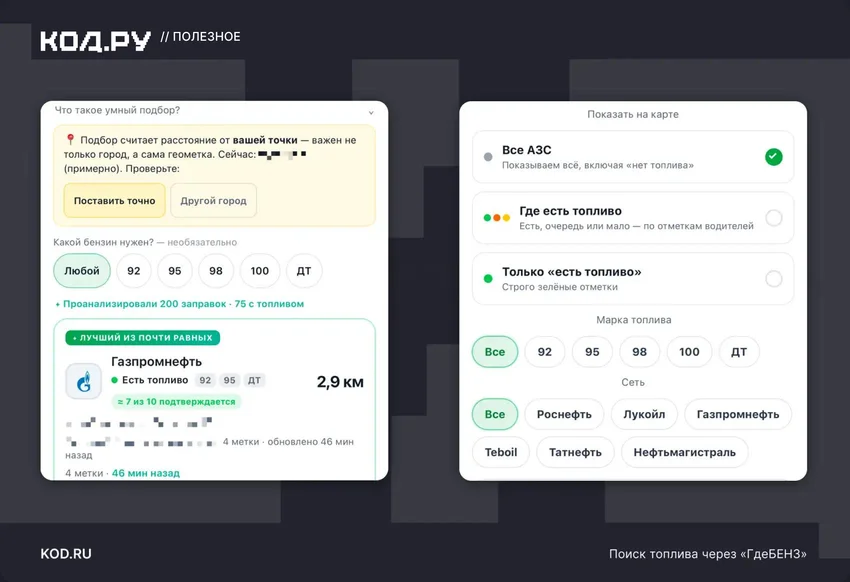The height and width of the screenshot is (582, 850).
Task: Click the 2,9 км distance value
Action: click(340, 382)
